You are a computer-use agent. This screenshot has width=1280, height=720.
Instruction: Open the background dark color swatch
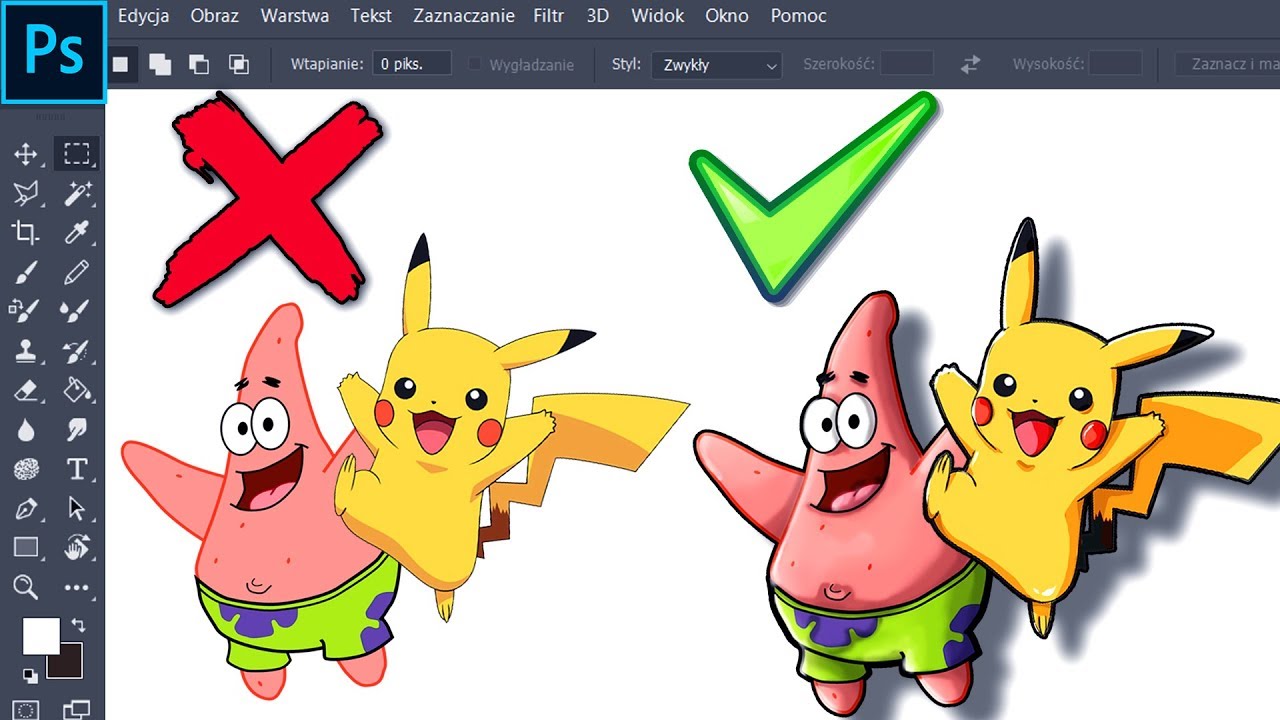tap(67, 662)
